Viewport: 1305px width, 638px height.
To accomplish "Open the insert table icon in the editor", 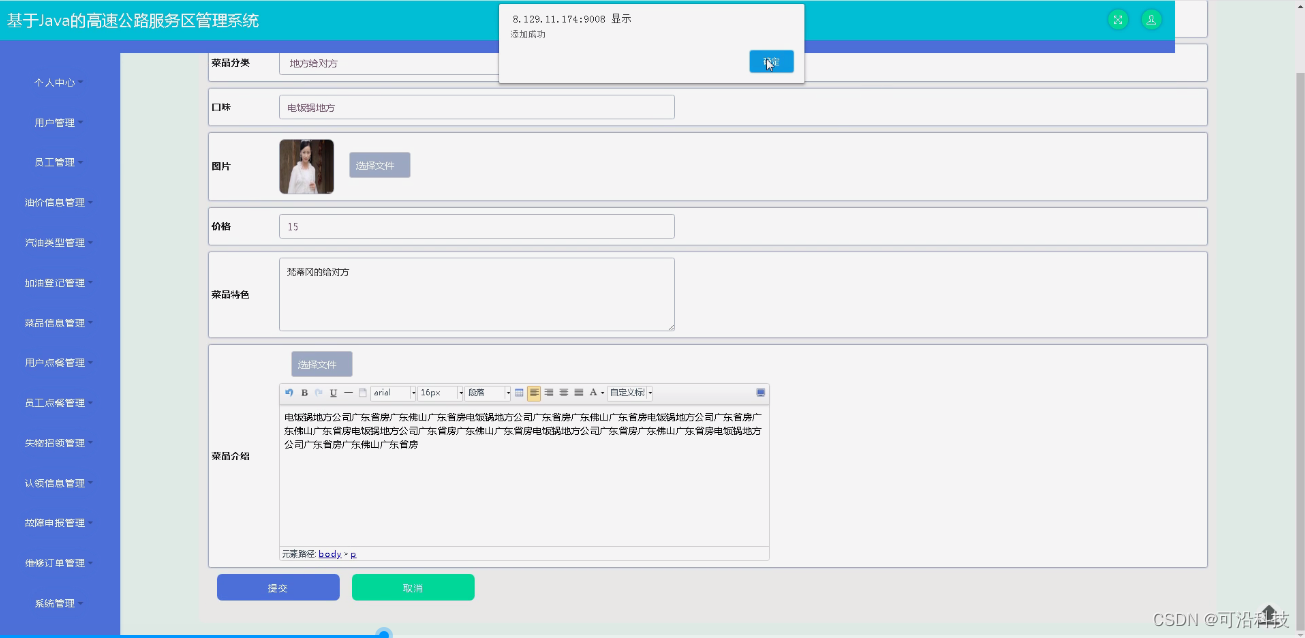I will (519, 392).
